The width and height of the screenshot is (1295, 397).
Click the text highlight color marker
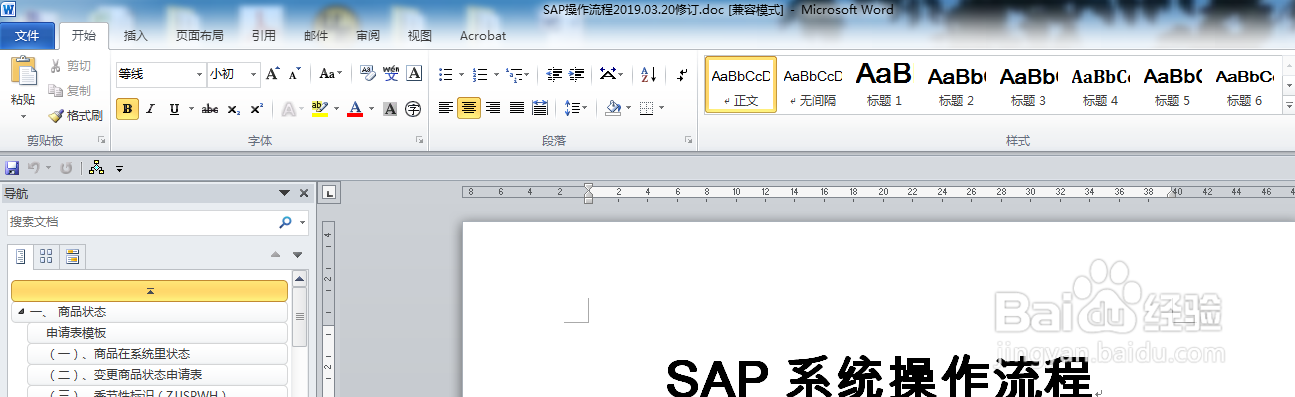point(319,109)
